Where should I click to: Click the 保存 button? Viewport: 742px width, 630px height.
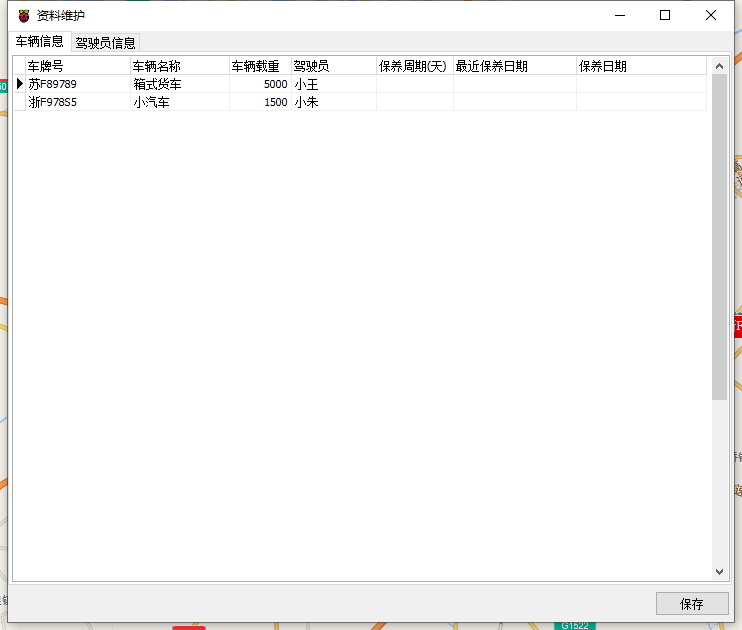coord(692,603)
